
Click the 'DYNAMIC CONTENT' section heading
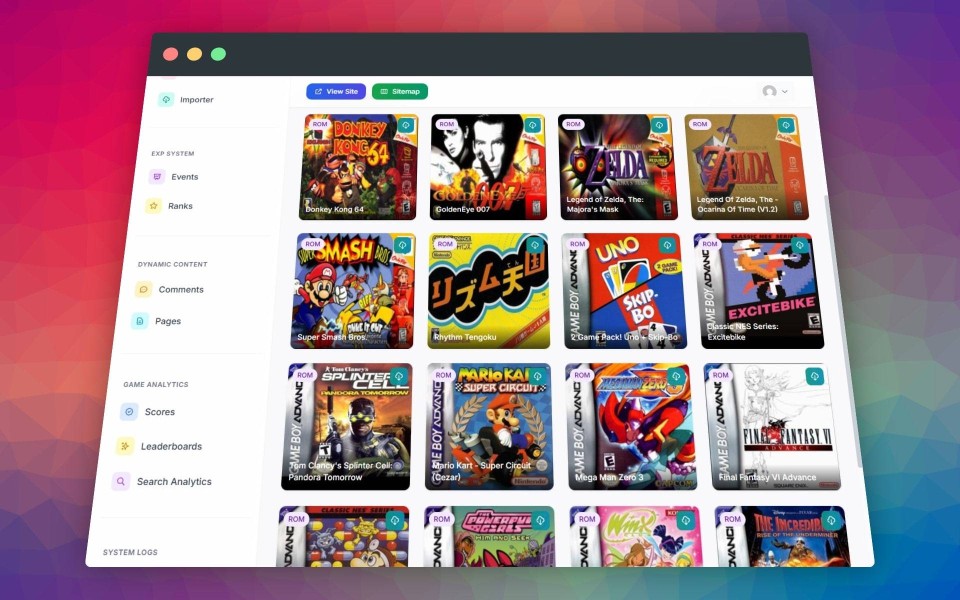[173, 264]
